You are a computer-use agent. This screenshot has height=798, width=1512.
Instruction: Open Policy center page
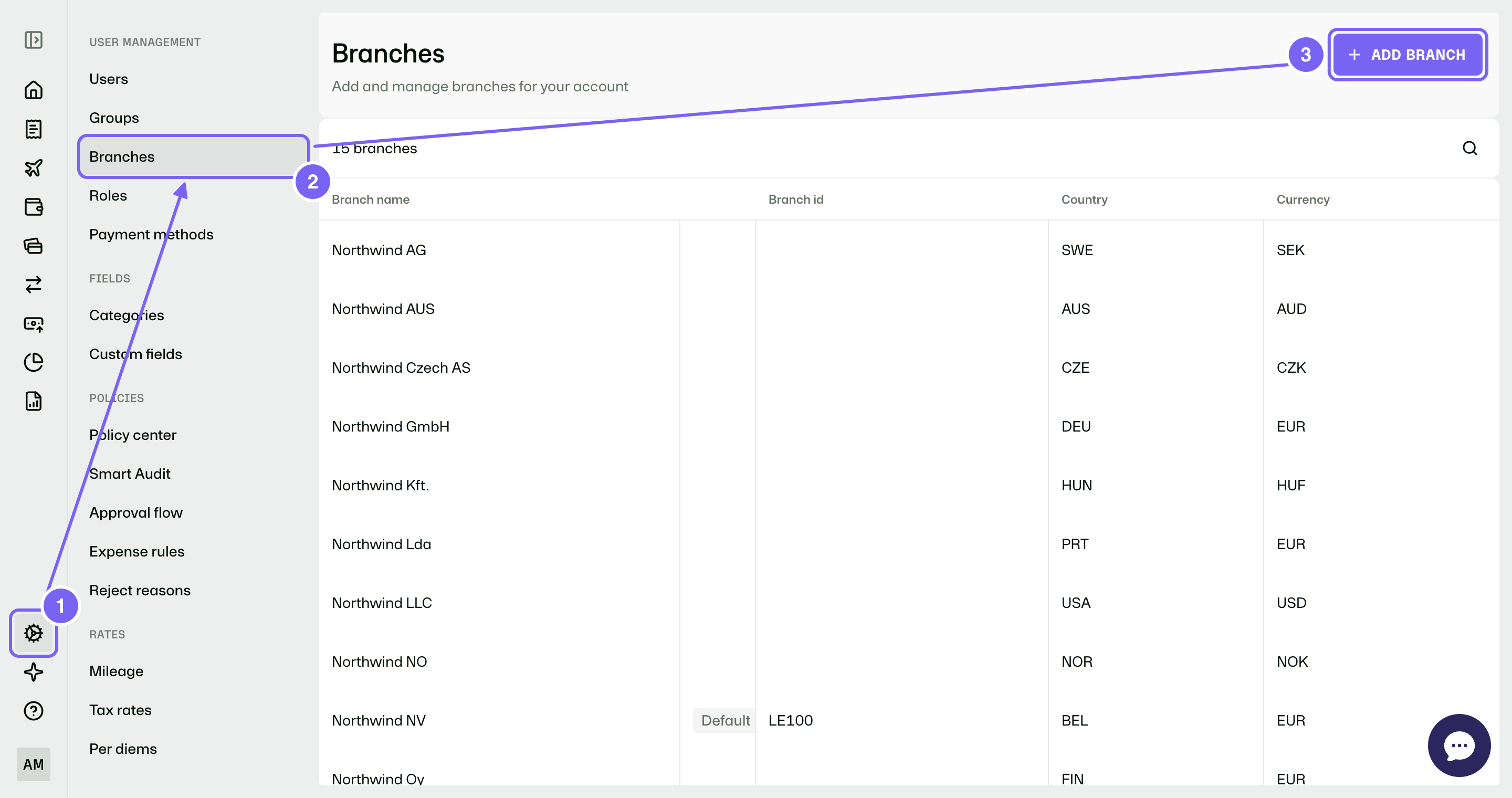point(133,435)
